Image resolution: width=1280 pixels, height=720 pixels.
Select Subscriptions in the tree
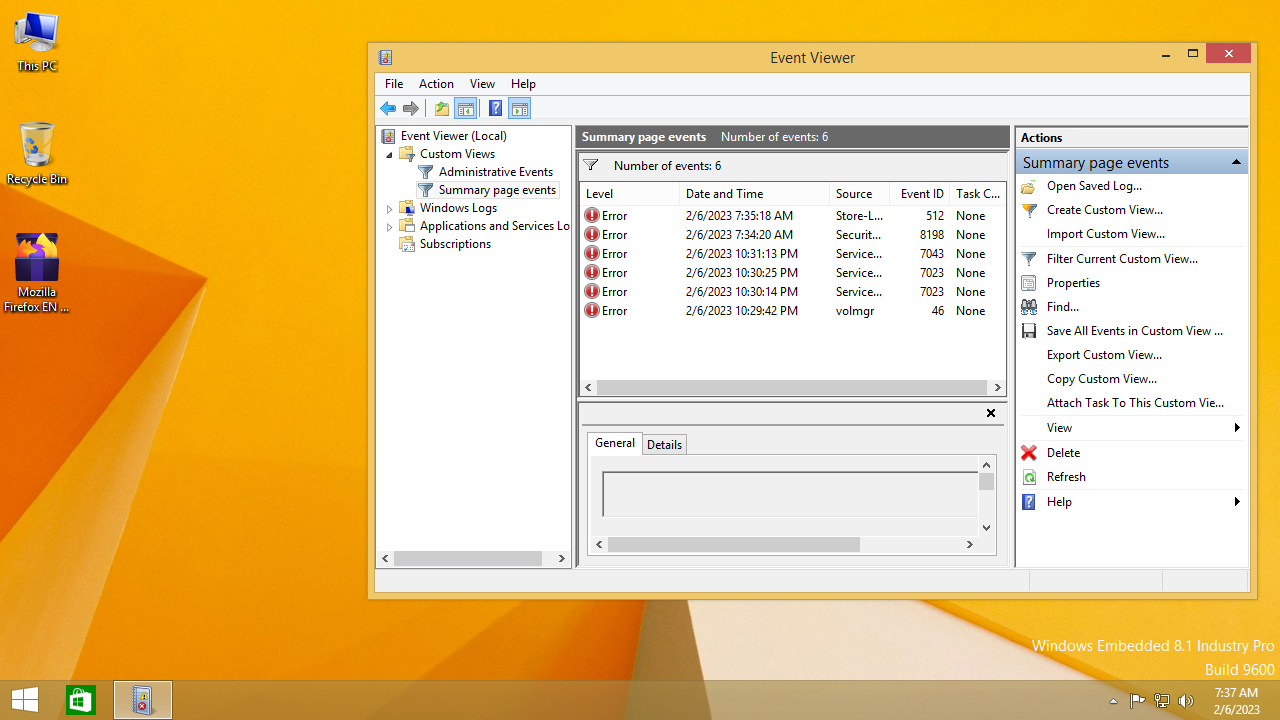pos(455,244)
